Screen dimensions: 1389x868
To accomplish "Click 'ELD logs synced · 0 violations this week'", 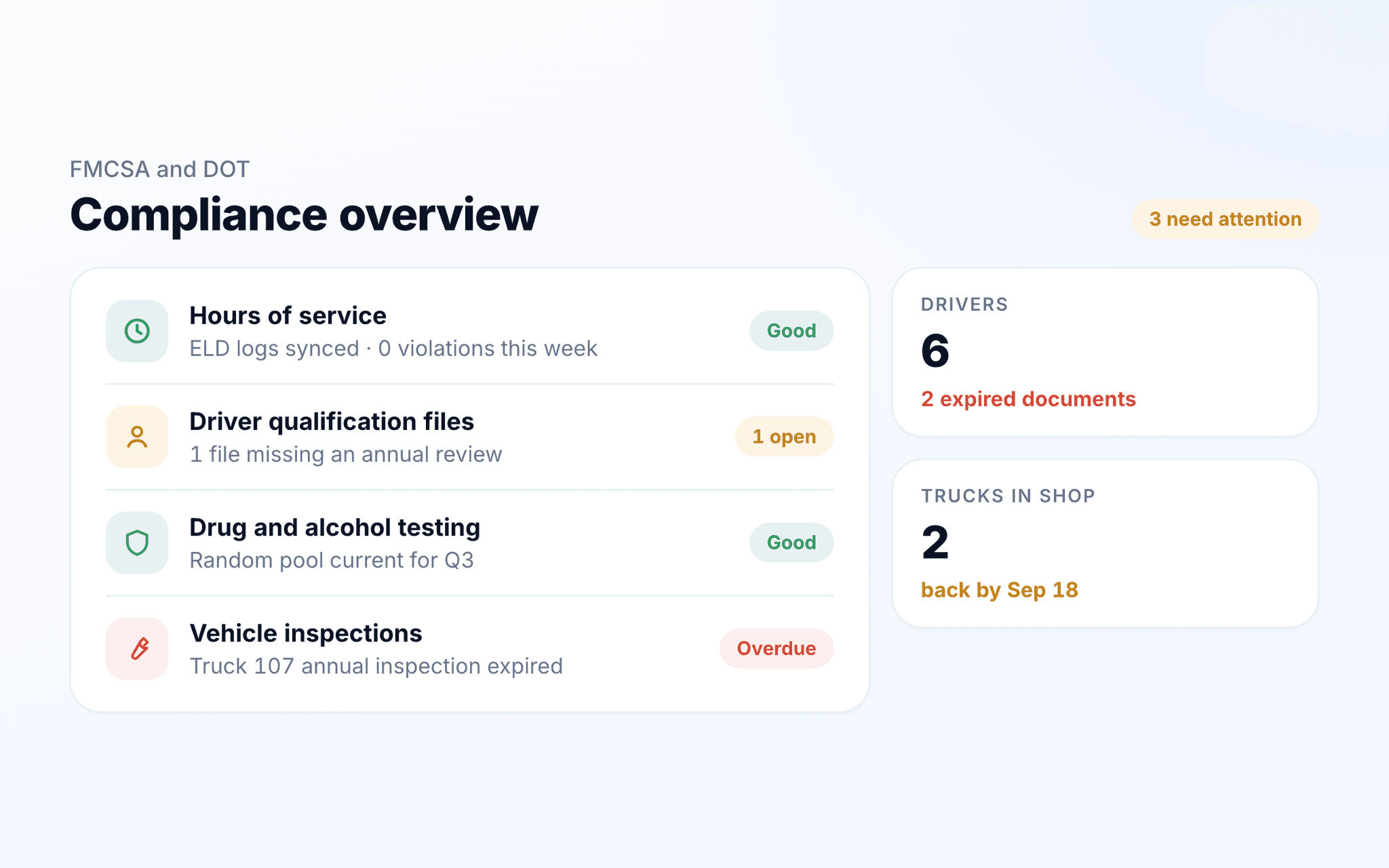I will 393,349.
